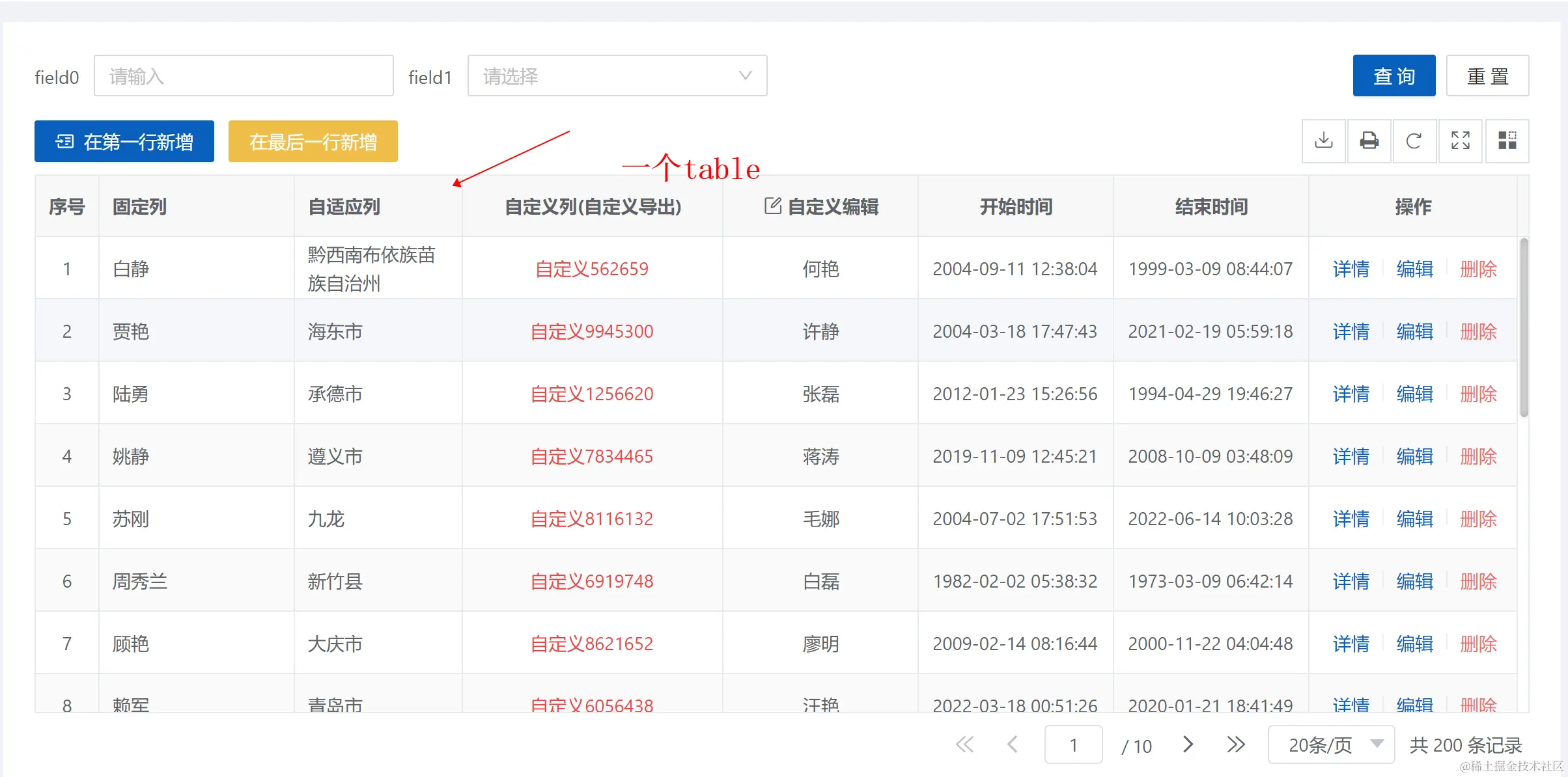Click the print table icon

coord(1369,141)
